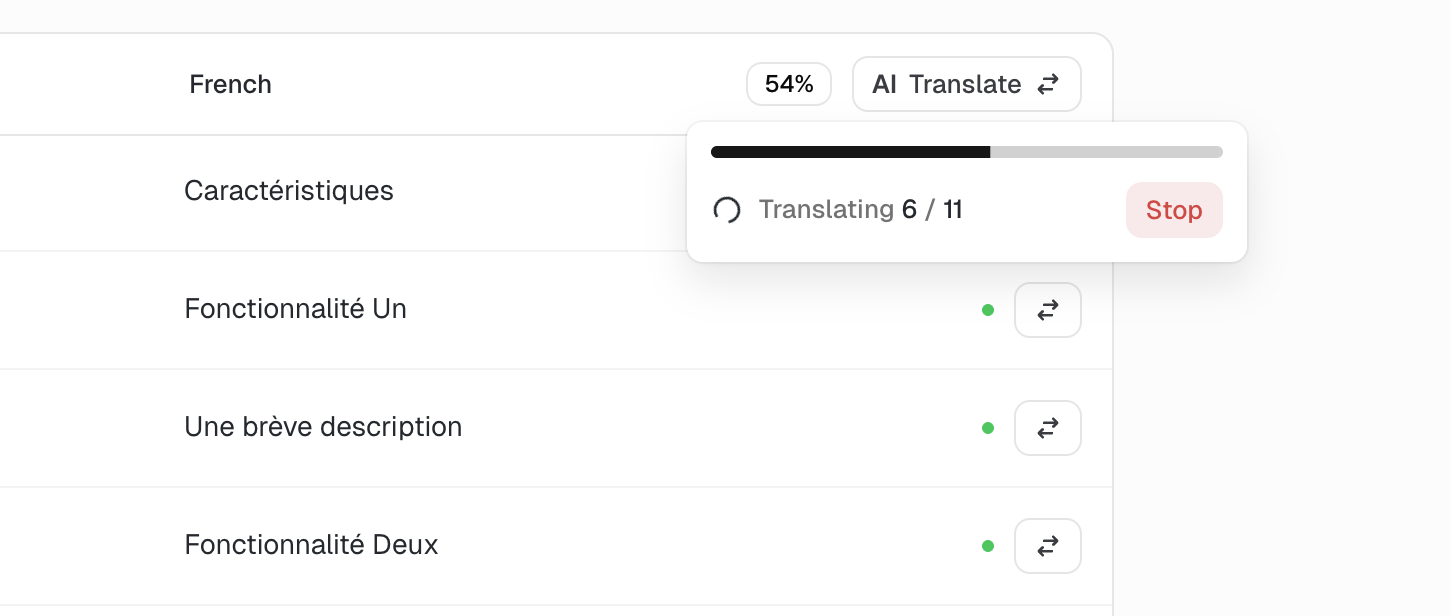Image resolution: width=1450 pixels, height=616 pixels.
Task: Retranslate the Fonctionnalité Un row
Action: tap(1047, 310)
